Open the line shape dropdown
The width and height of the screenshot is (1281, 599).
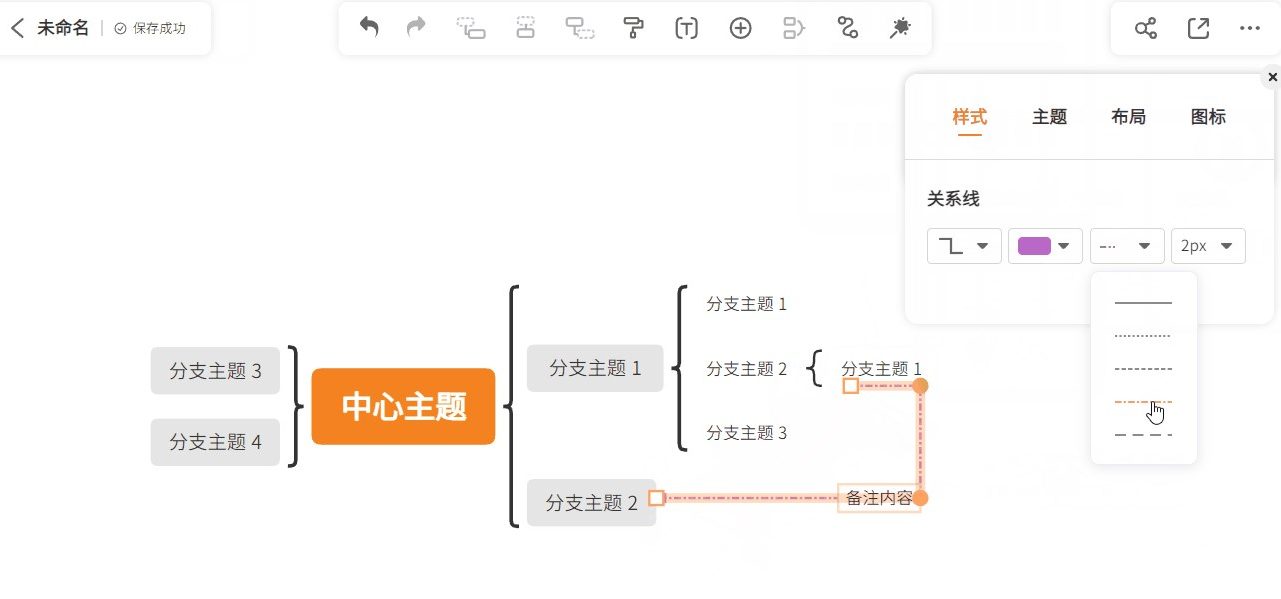point(964,246)
